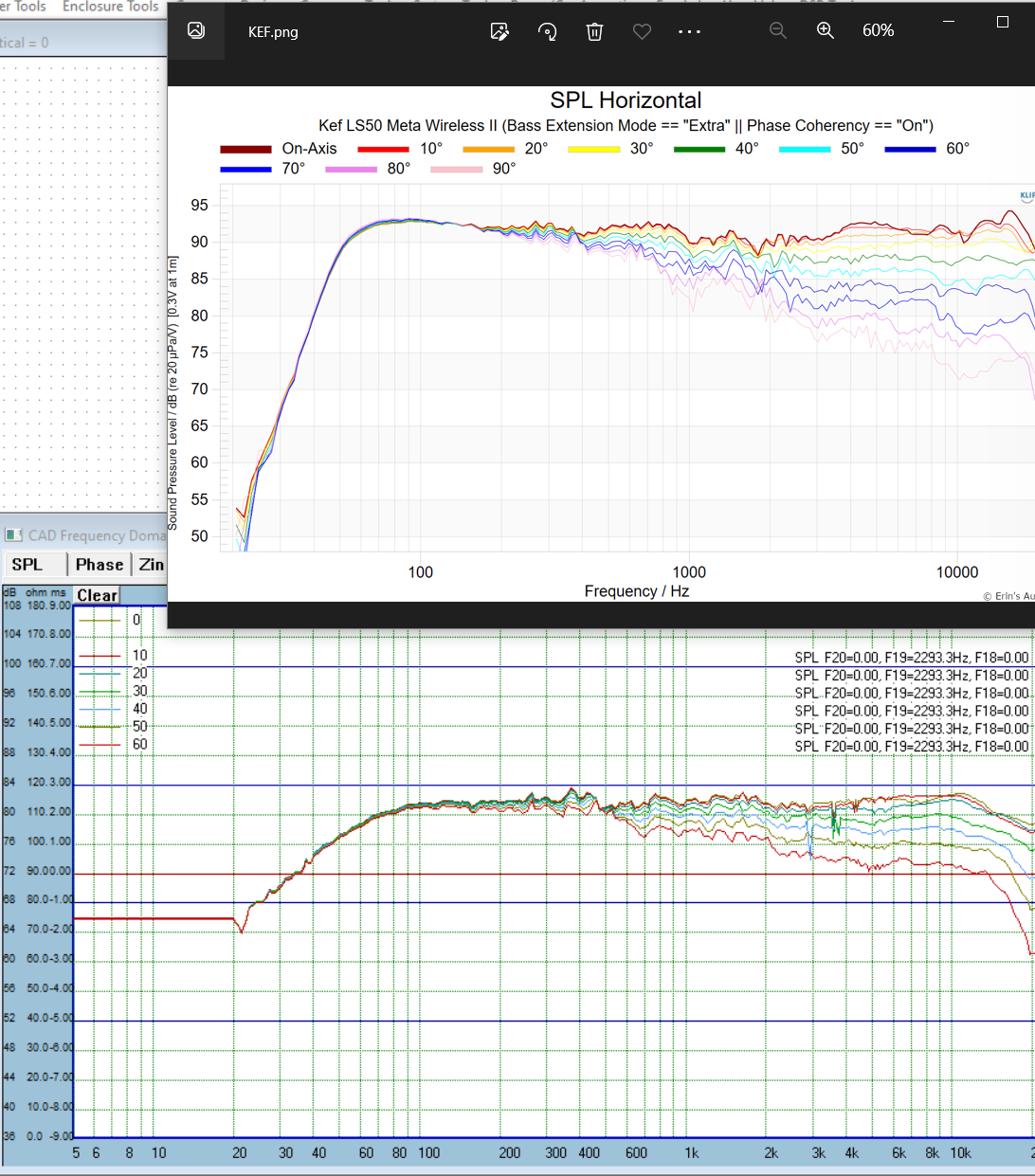Click the KEF.png file name title
The image size is (1035, 1176).
pos(273,32)
